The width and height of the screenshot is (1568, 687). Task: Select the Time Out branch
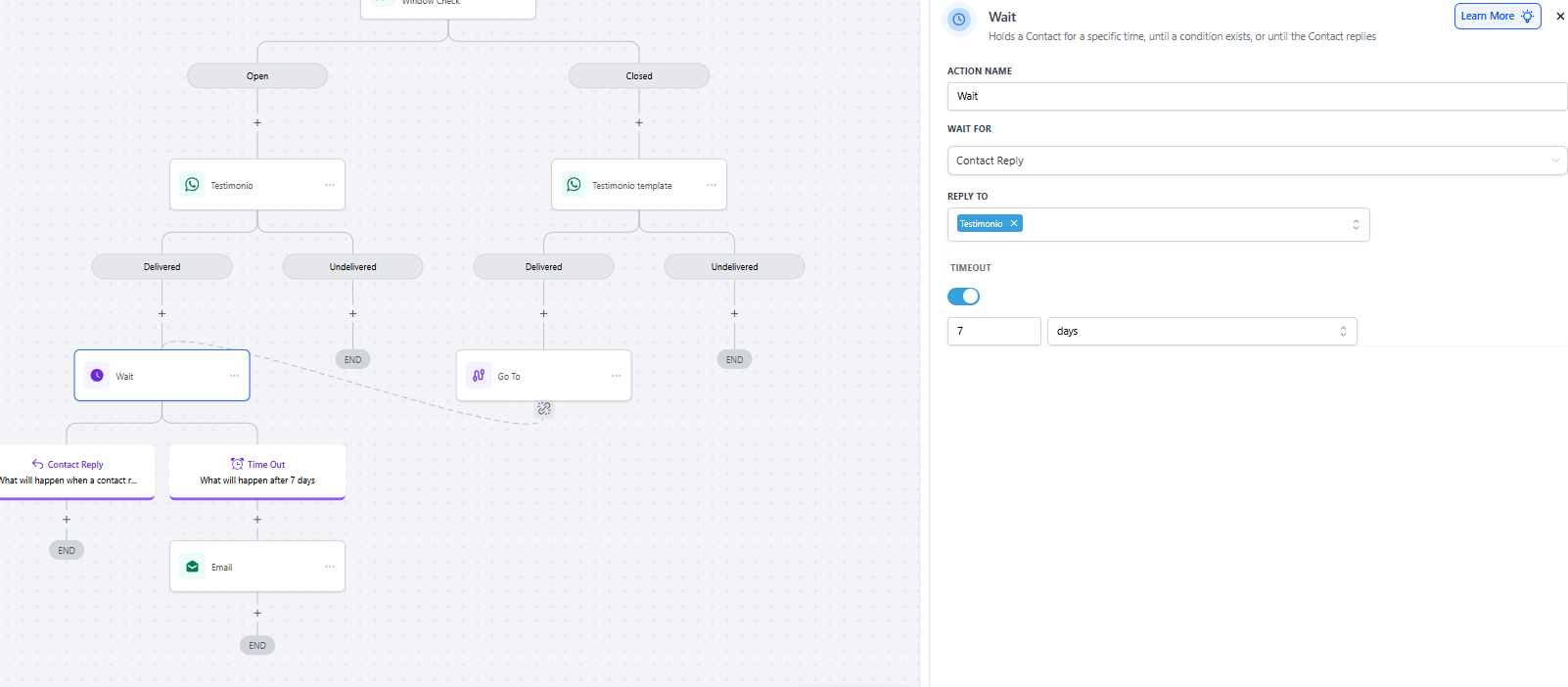257,472
